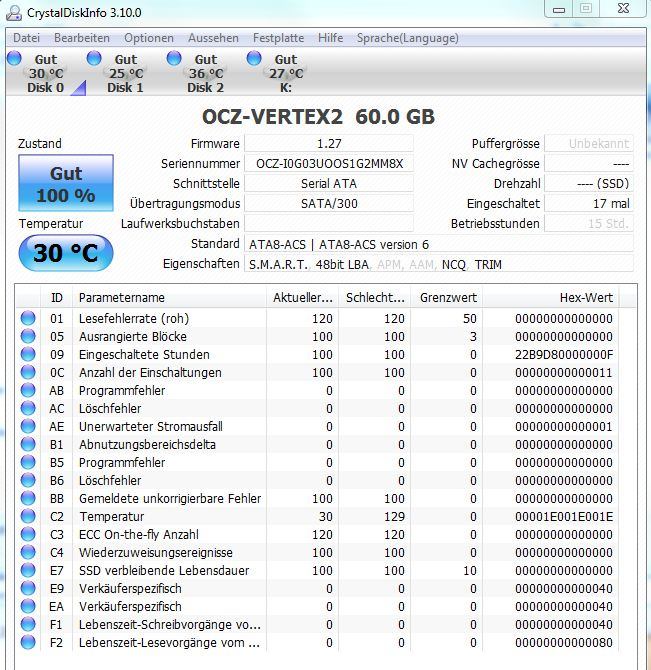Switch to the Disk 1 entry

(x=125, y=73)
